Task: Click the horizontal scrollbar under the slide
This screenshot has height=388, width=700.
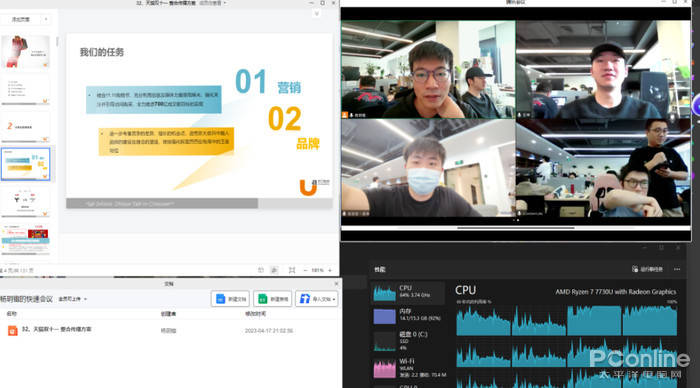Action: click(162, 204)
